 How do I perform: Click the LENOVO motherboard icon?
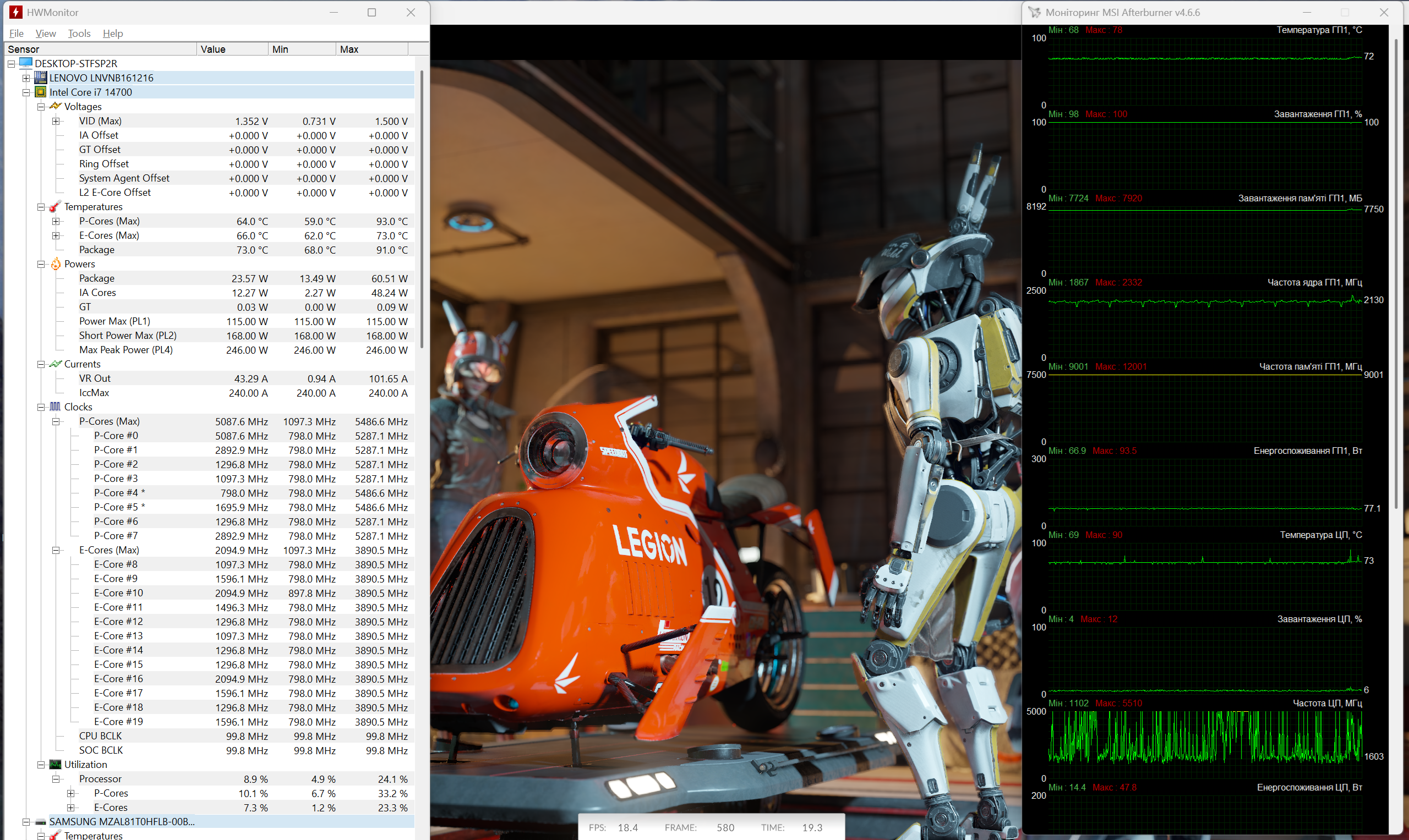click(41, 78)
